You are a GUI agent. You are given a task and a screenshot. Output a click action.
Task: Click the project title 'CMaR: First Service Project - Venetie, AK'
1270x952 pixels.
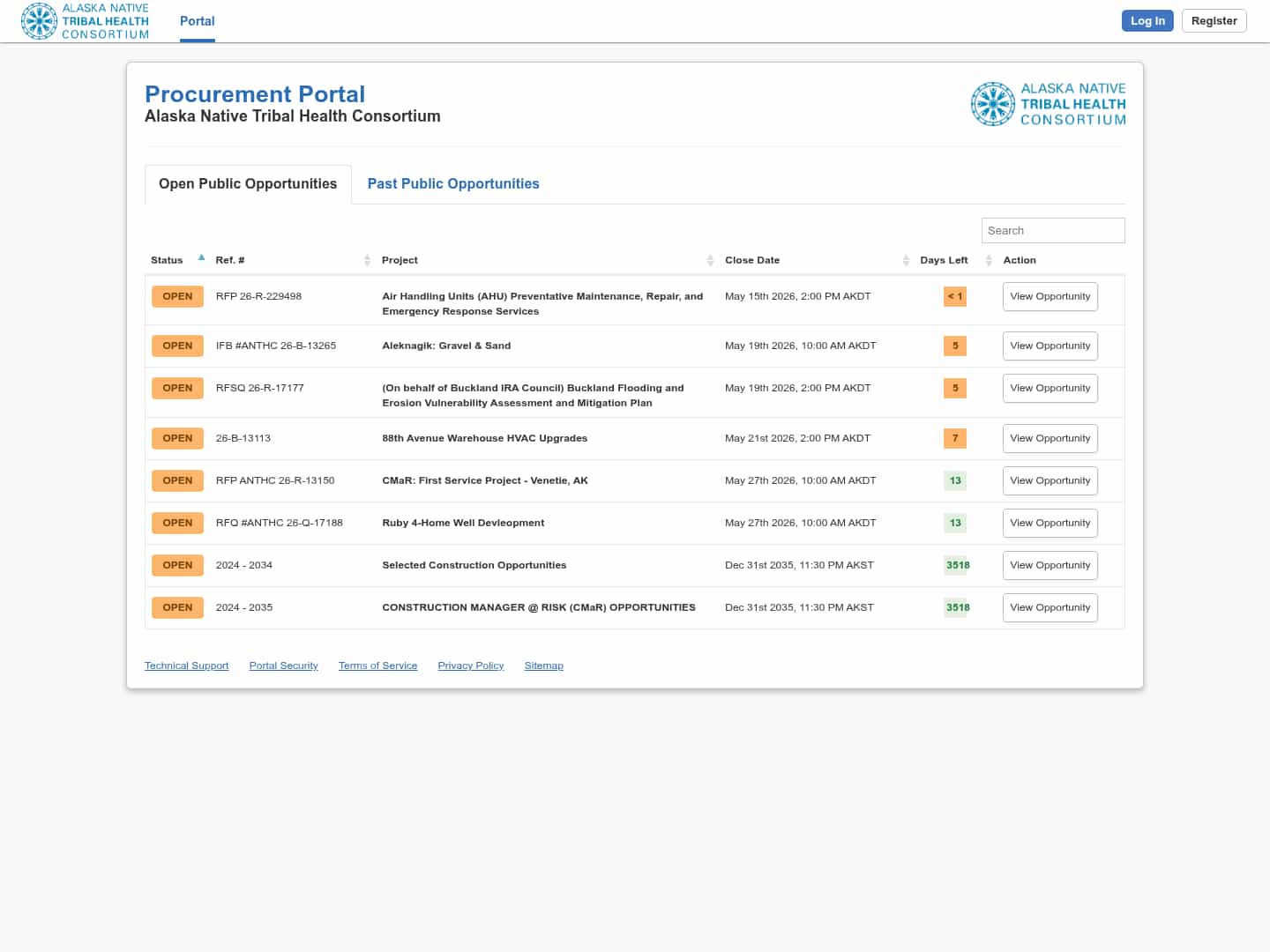tap(484, 481)
